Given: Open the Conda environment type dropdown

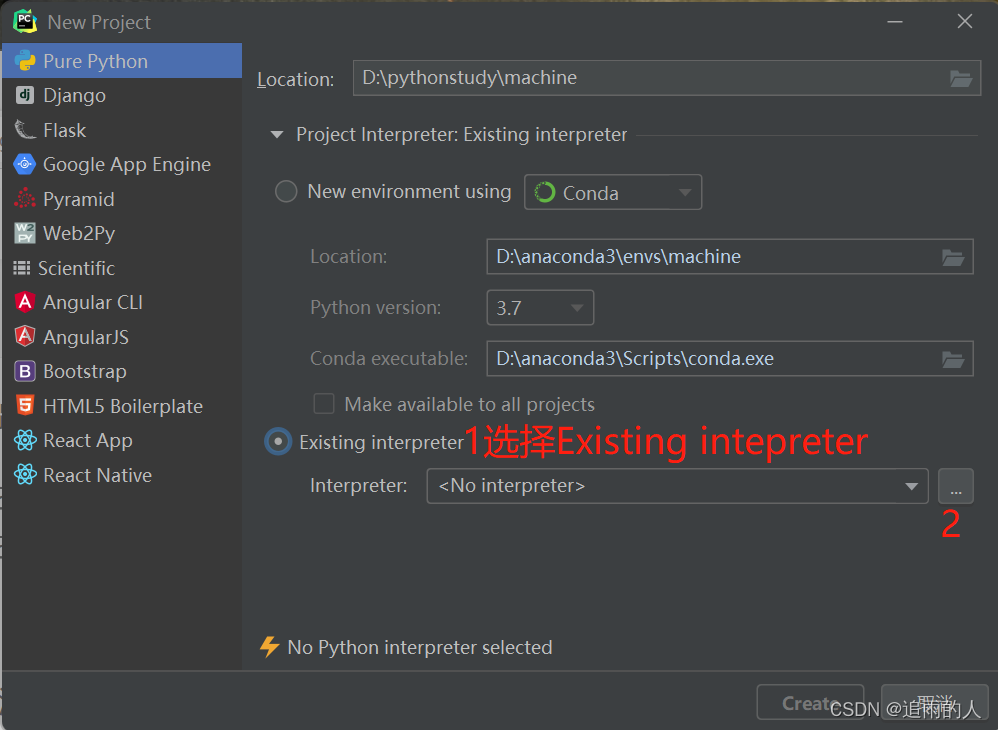Looking at the screenshot, I should pyautogui.click(x=613, y=192).
